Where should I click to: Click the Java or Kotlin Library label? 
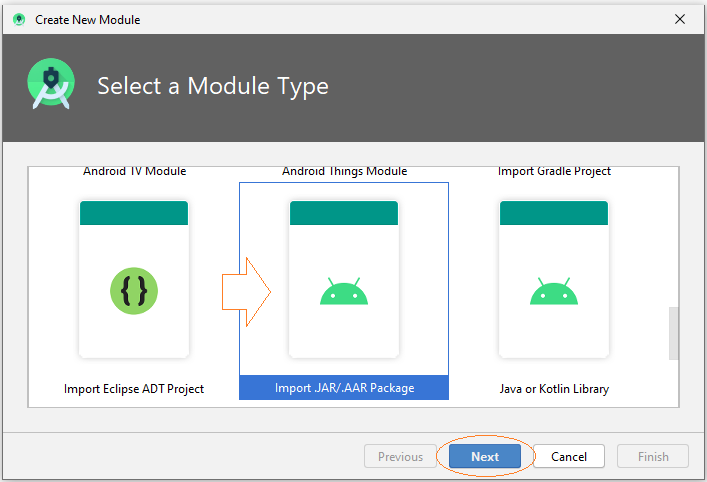[554, 389]
